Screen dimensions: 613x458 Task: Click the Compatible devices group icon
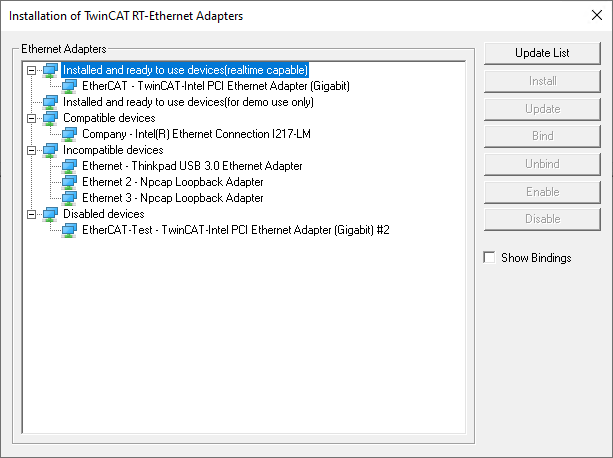click(x=51, y=118)
